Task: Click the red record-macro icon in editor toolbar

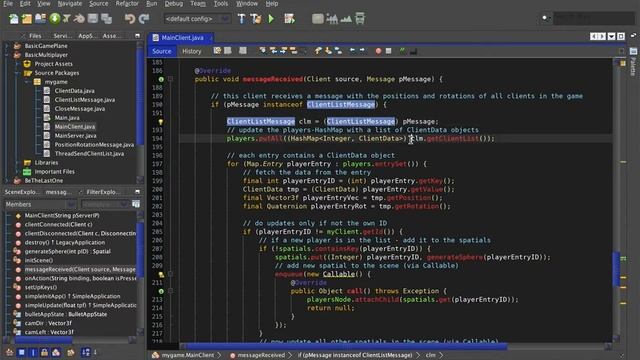Action: pos(378,51)
